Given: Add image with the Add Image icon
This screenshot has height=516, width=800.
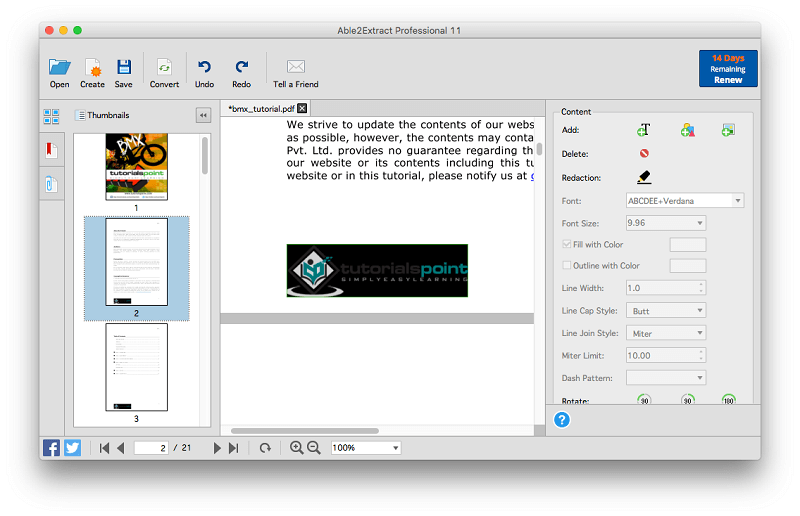Looking at the screenshot, I should [728, 130].
